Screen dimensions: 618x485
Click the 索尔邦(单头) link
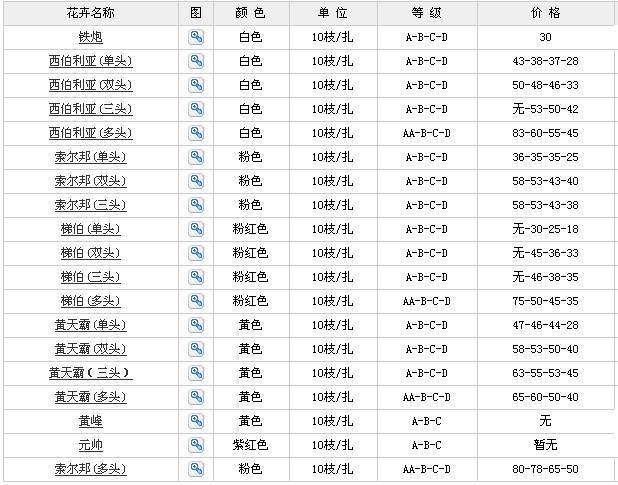pos(91,157)
